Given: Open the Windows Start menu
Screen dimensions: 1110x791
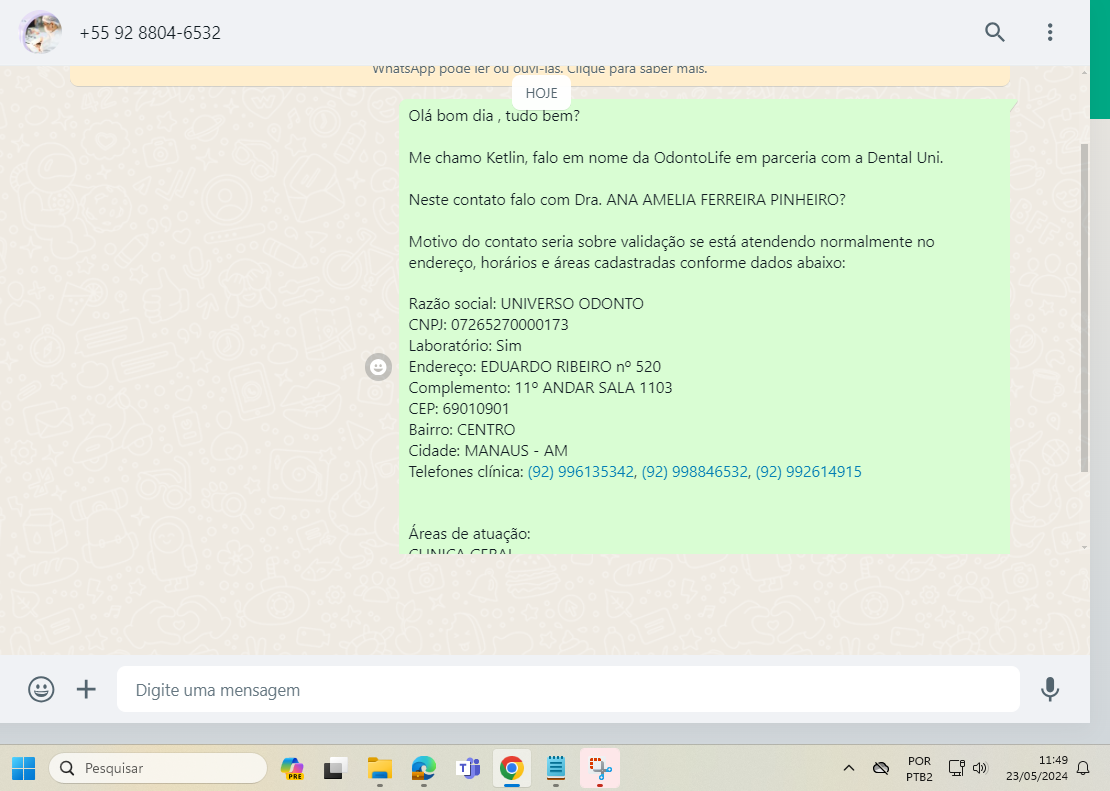Looking at the screenshot, I should pos(23,768).
